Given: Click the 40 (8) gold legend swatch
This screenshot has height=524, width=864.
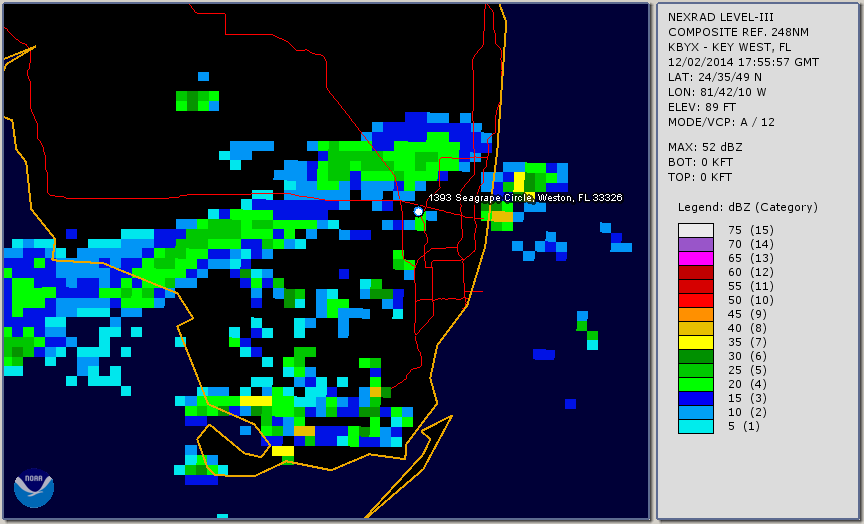Looking at the screenshot, I should 696,328.
